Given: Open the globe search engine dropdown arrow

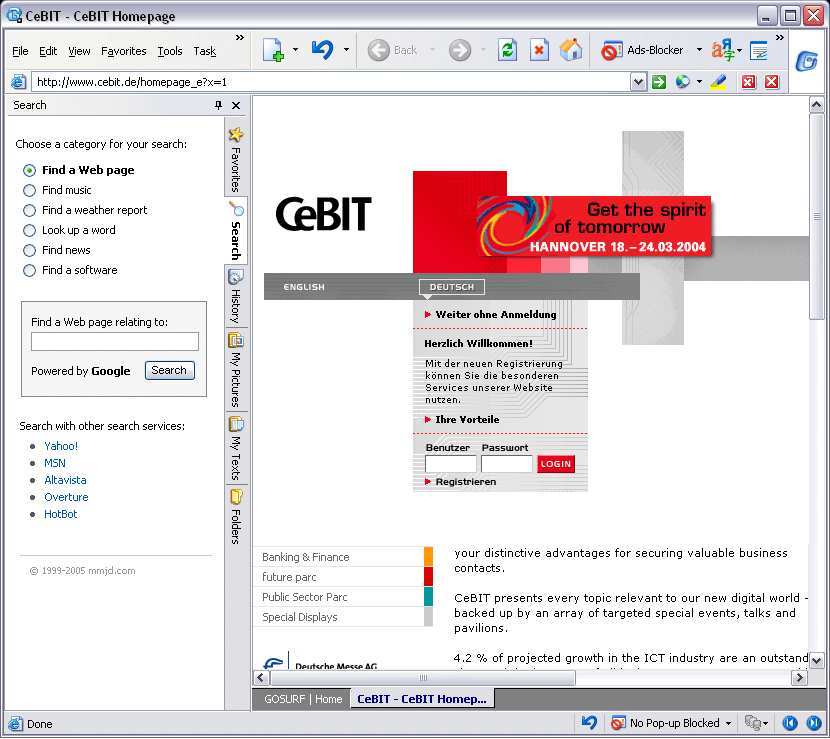Looking at the screenshot, I should tap(699, 82).
